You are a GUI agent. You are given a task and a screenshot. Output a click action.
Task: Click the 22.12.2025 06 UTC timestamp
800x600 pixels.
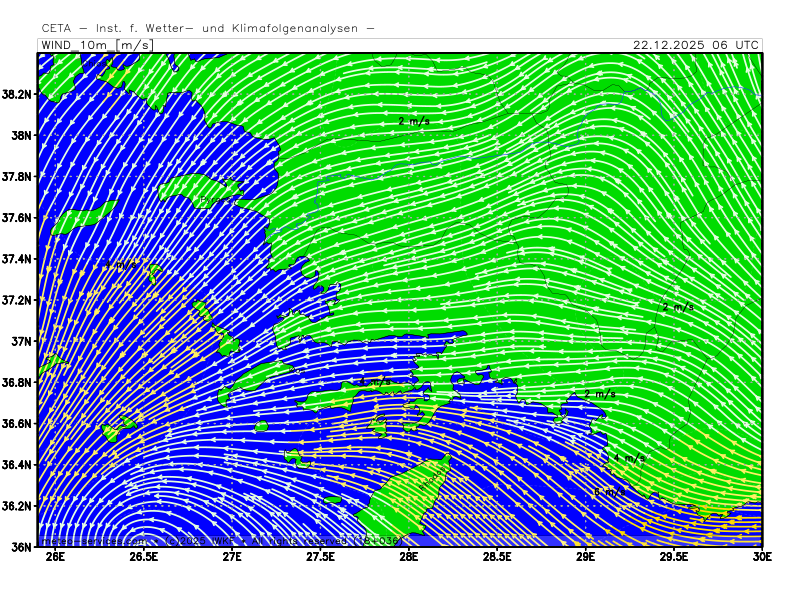click(x=696, y=45)
